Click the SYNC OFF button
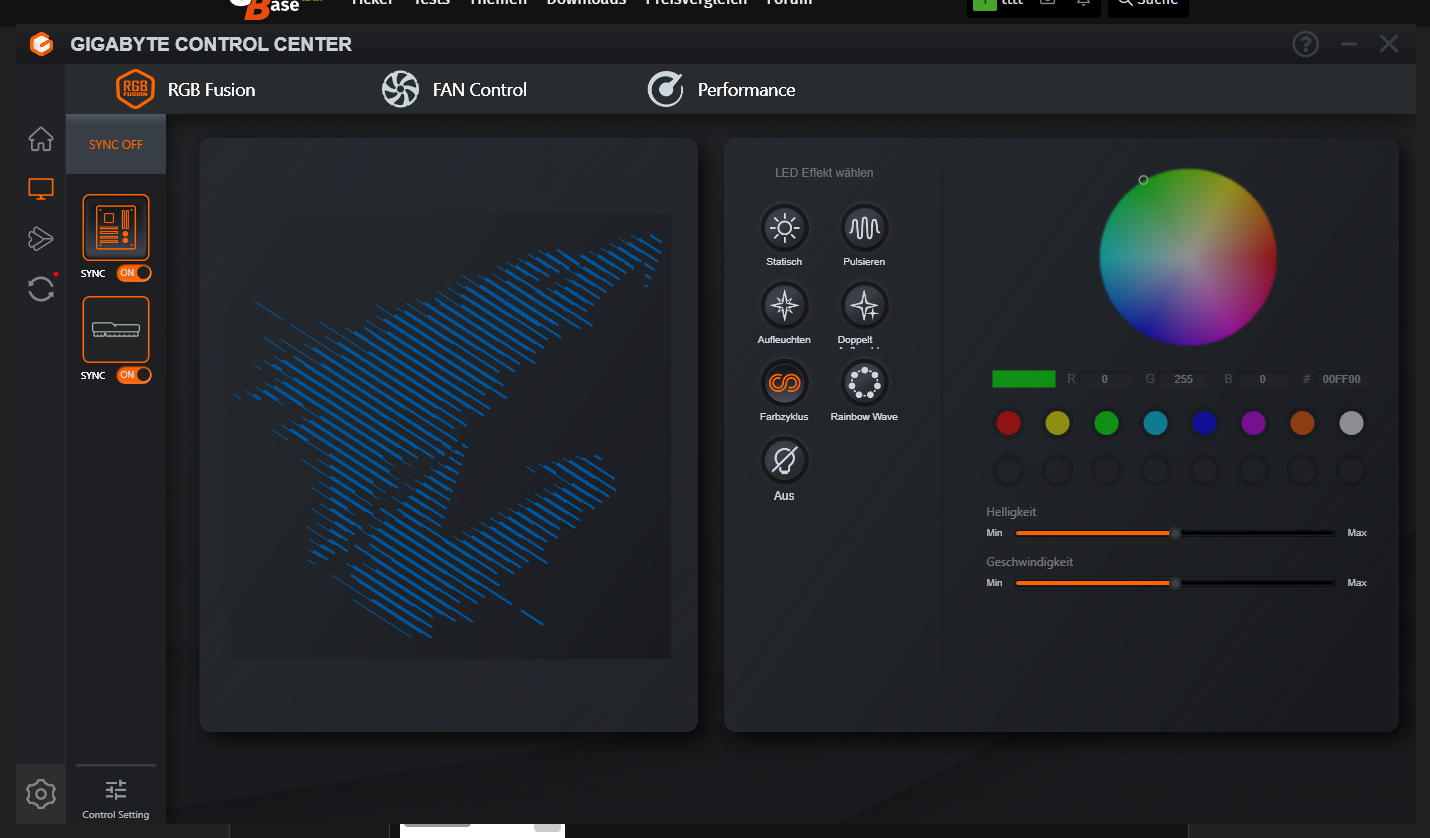Screen dimensions: 1430x838 pyautogui.click(x=116, y=144)
